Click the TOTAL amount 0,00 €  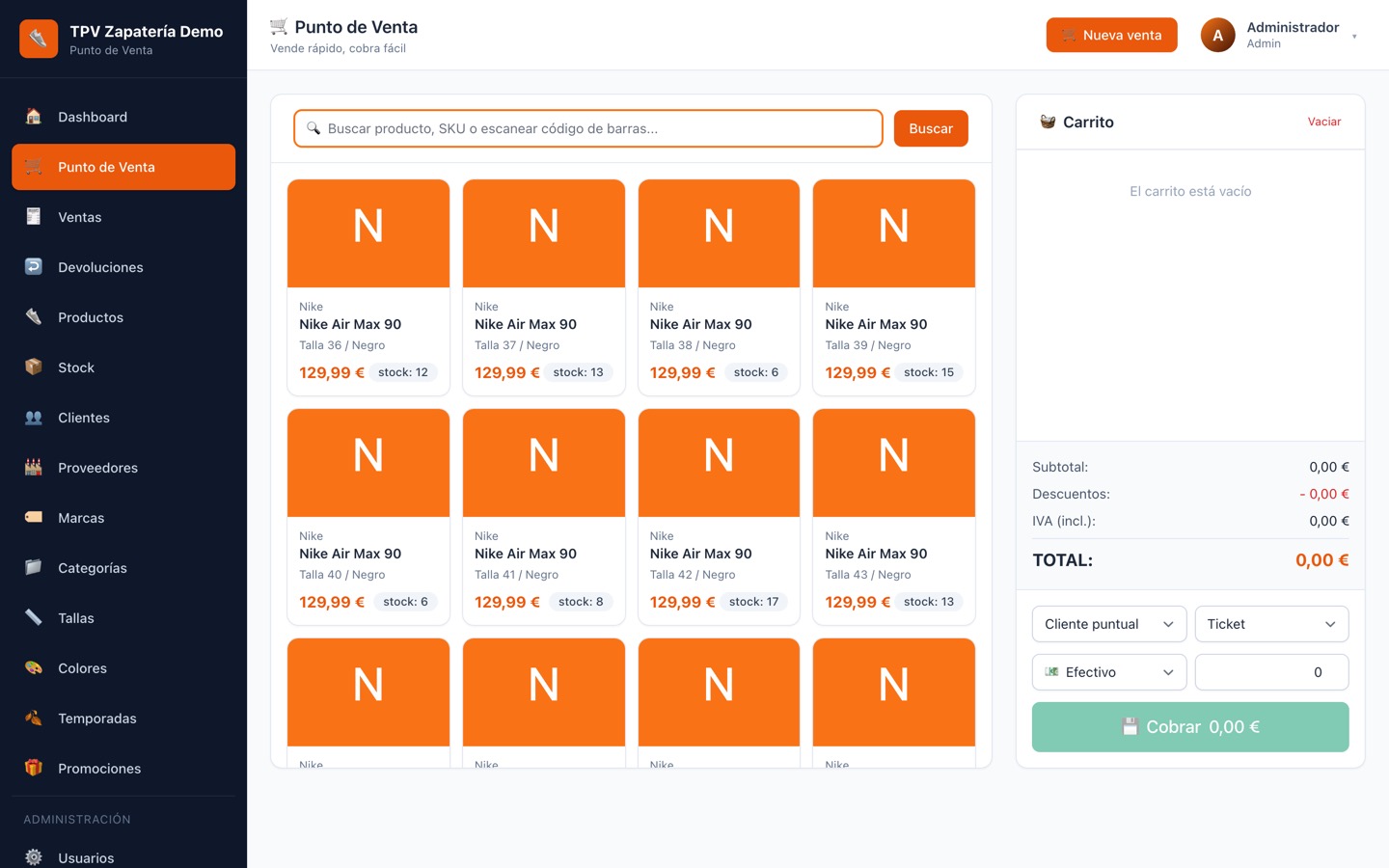point(1321,560)
